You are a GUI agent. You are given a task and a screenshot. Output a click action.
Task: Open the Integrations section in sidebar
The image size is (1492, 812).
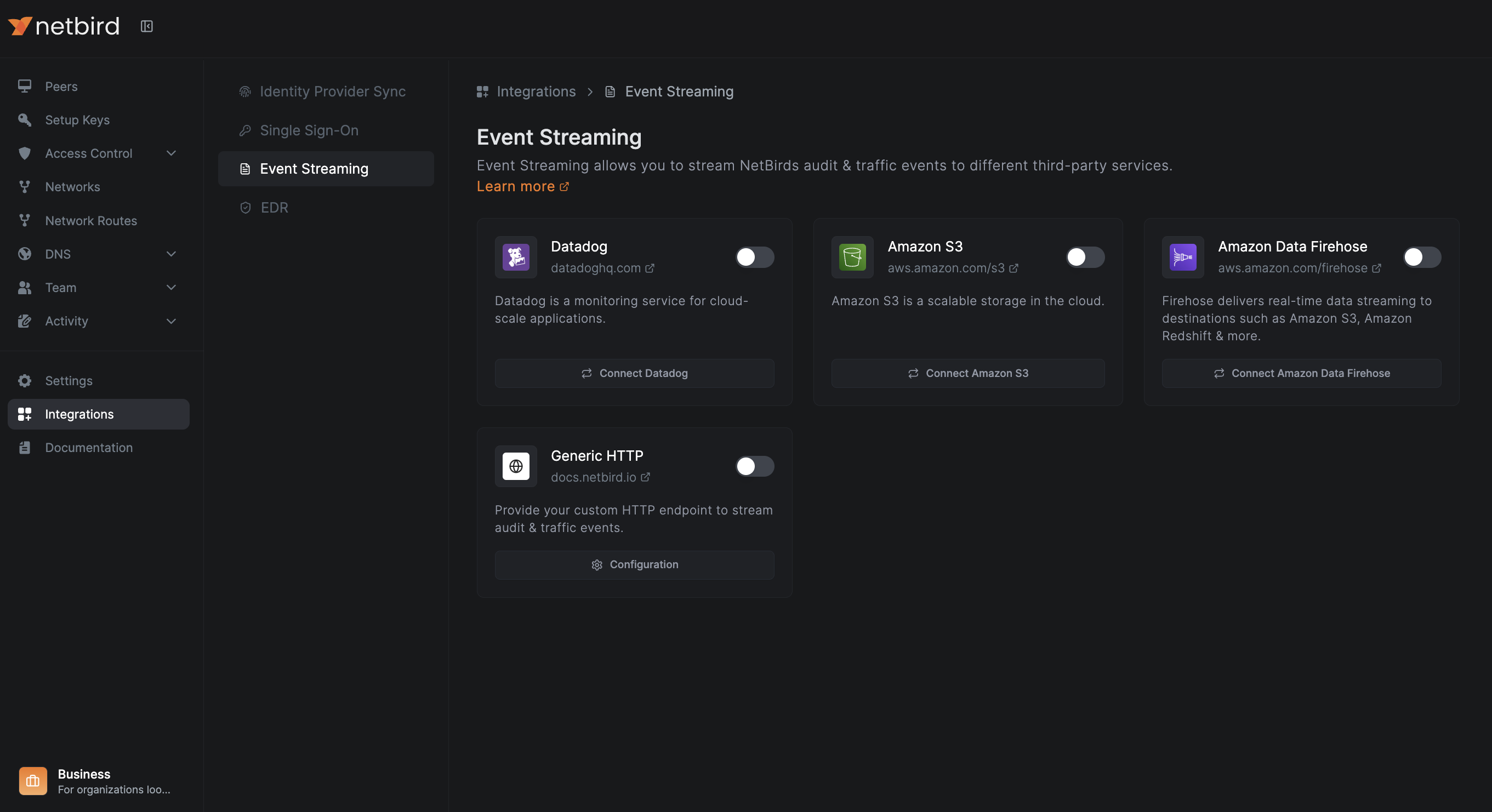[79, 414]
